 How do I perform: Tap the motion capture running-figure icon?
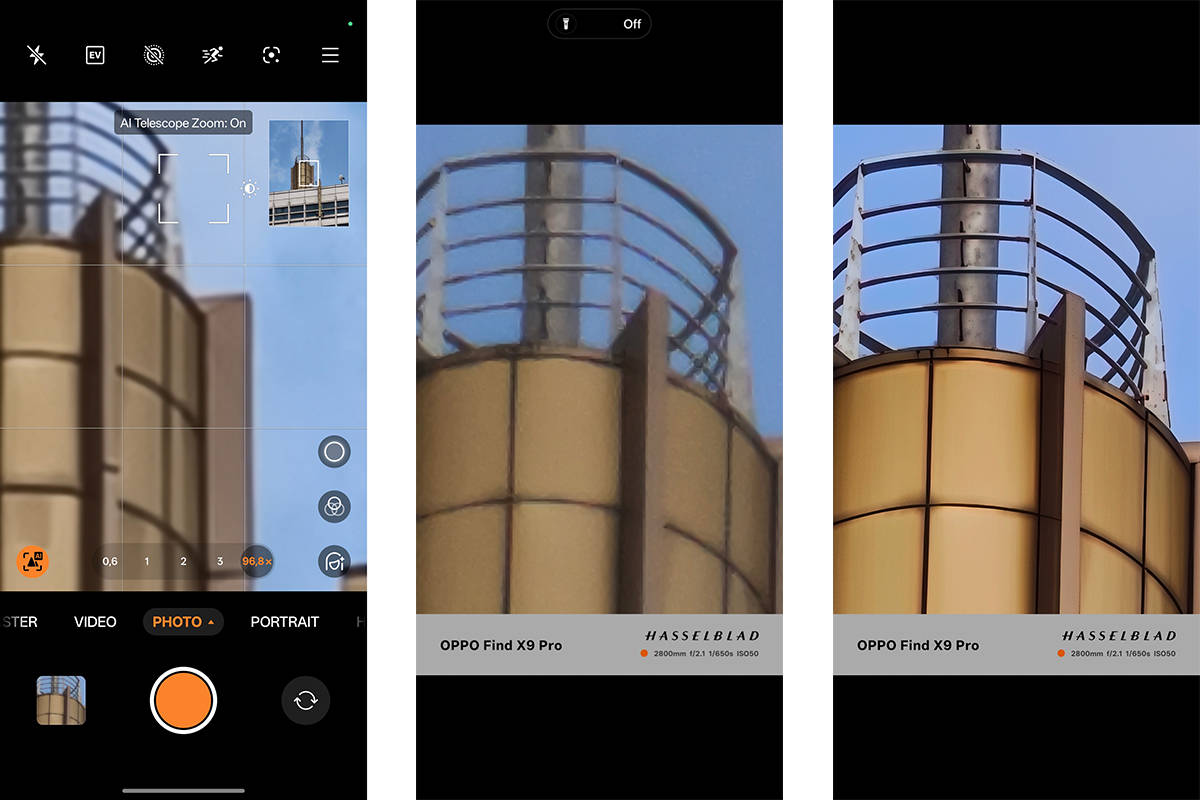[x=212, y=55]
